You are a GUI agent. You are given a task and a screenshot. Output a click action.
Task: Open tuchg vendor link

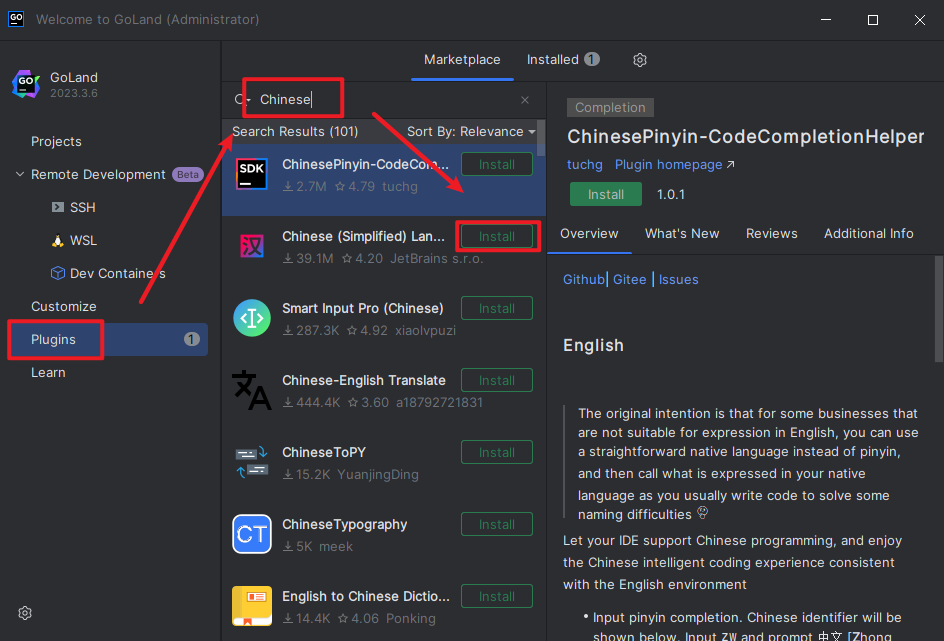tap(585, 165)
